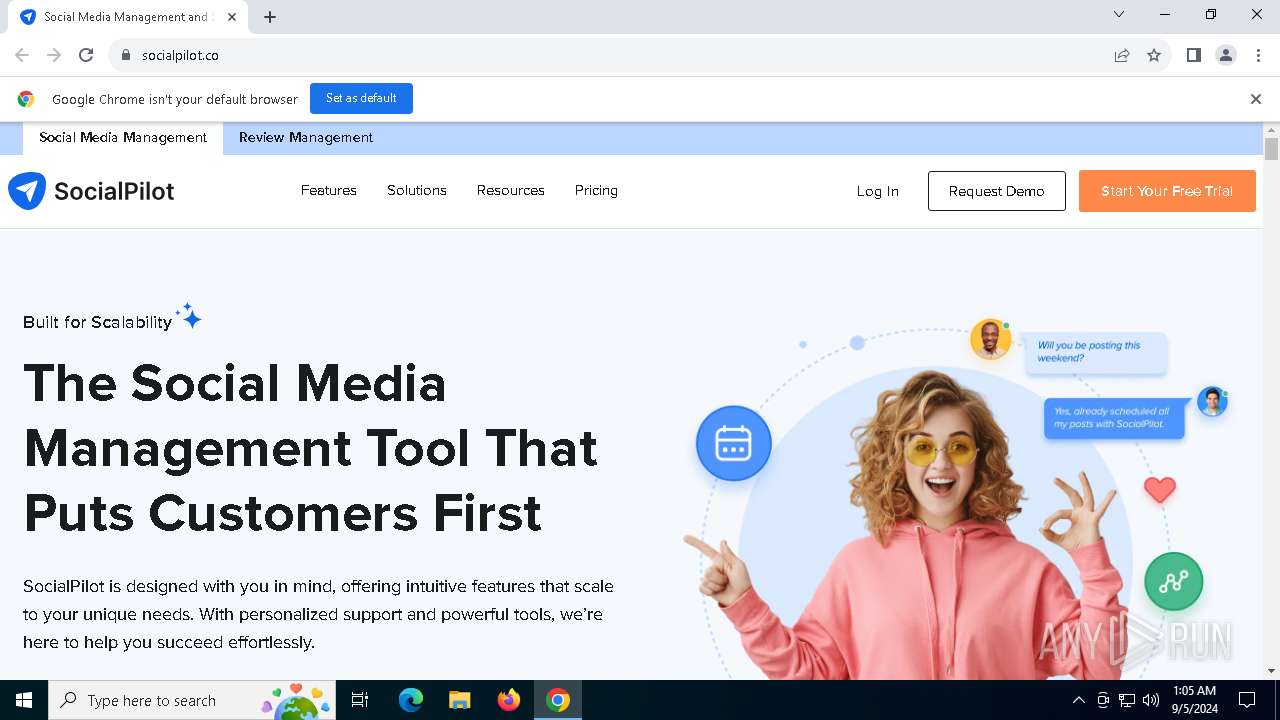Open Chrome's three-dot menu
This screenshot has height=720, width=1280.
click(x=1258, y=55)
